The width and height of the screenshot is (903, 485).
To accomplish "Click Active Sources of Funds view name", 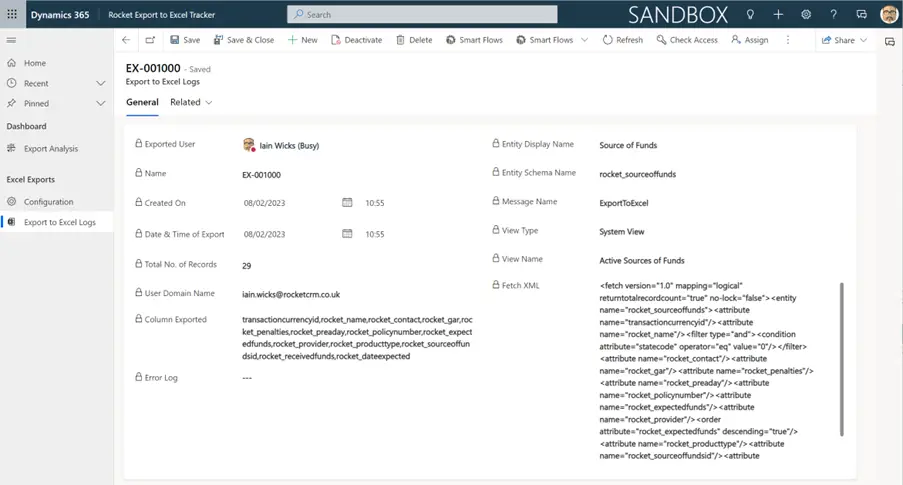I will click(642, 260).
